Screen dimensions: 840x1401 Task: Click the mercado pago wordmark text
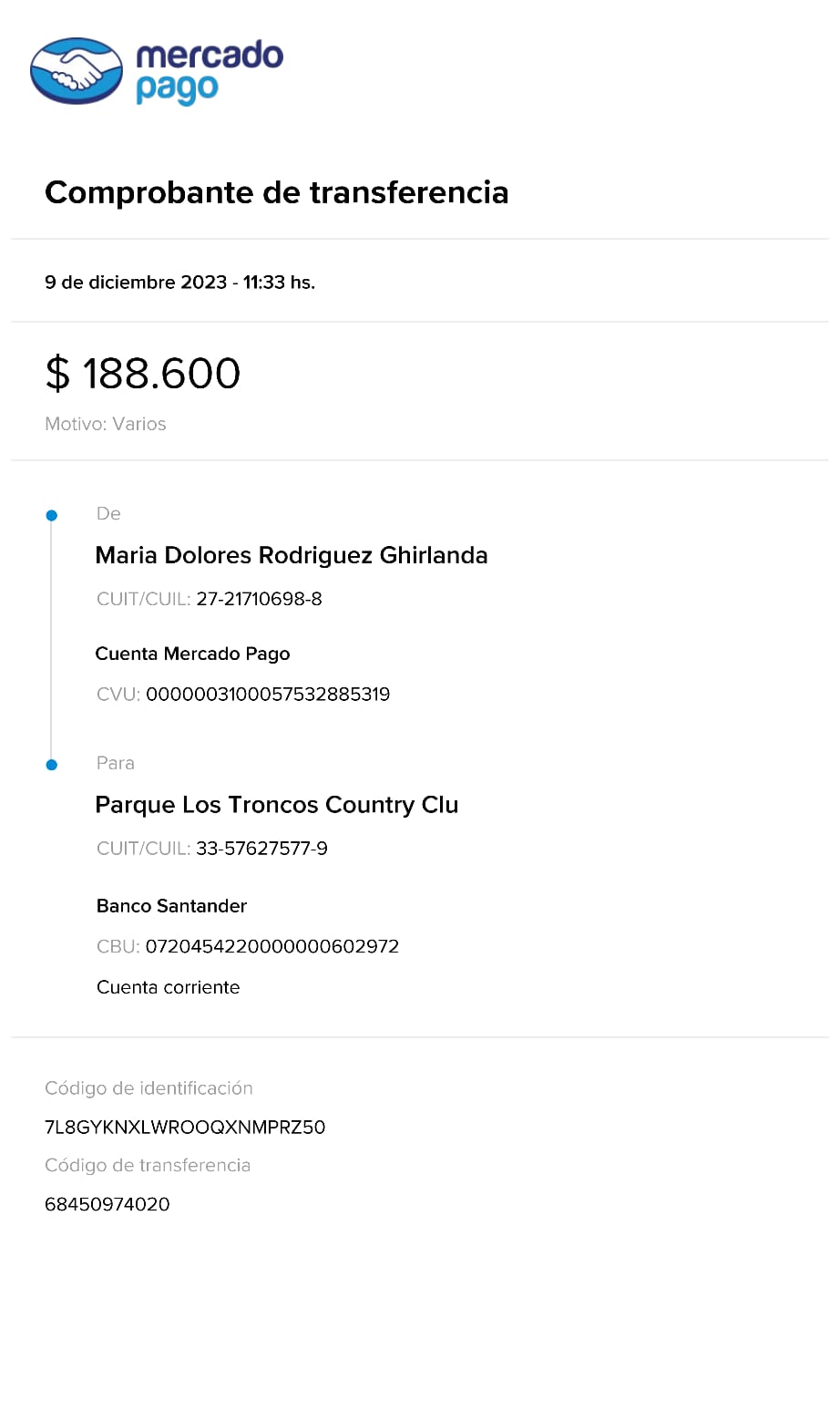click(209, 71)
